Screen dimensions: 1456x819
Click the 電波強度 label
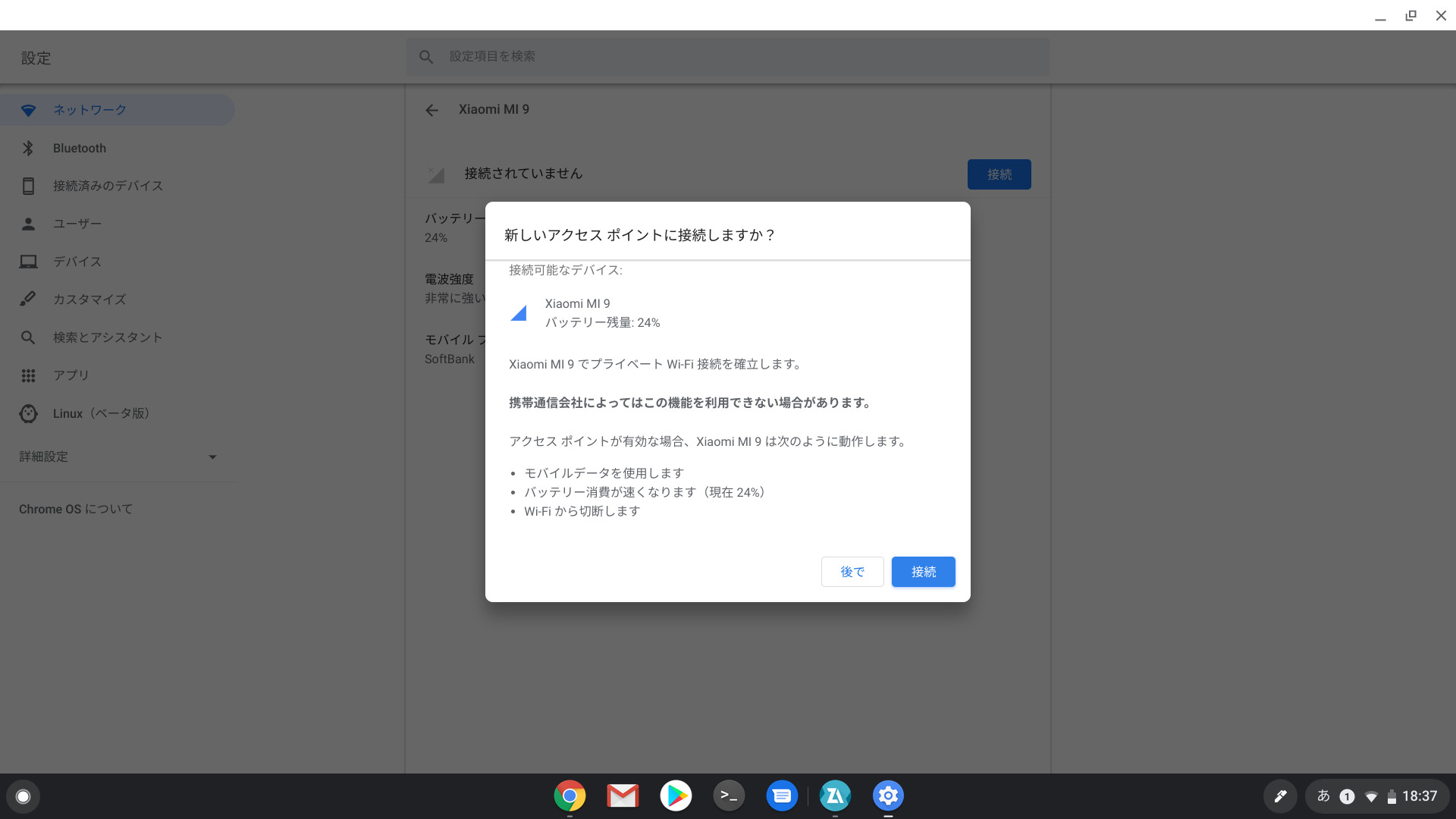448,279
